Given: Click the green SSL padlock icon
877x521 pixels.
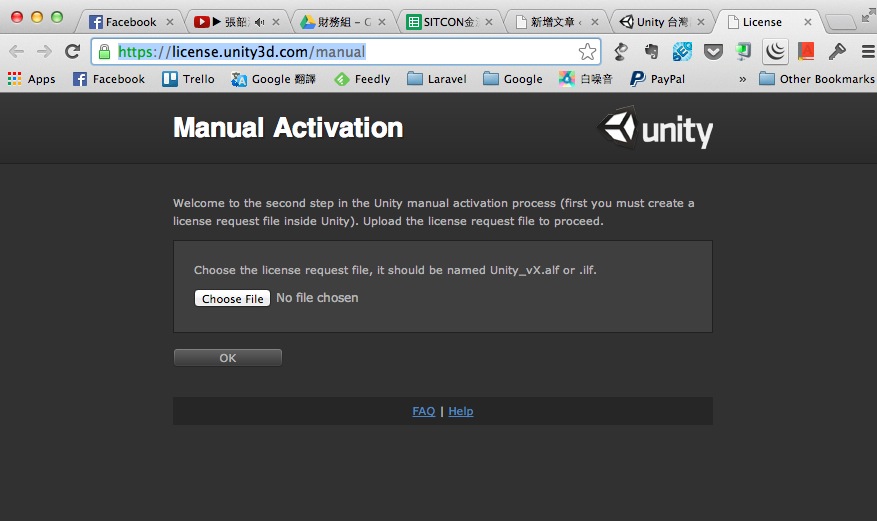Looking at the screenshot, I should (x=104, y=52).
